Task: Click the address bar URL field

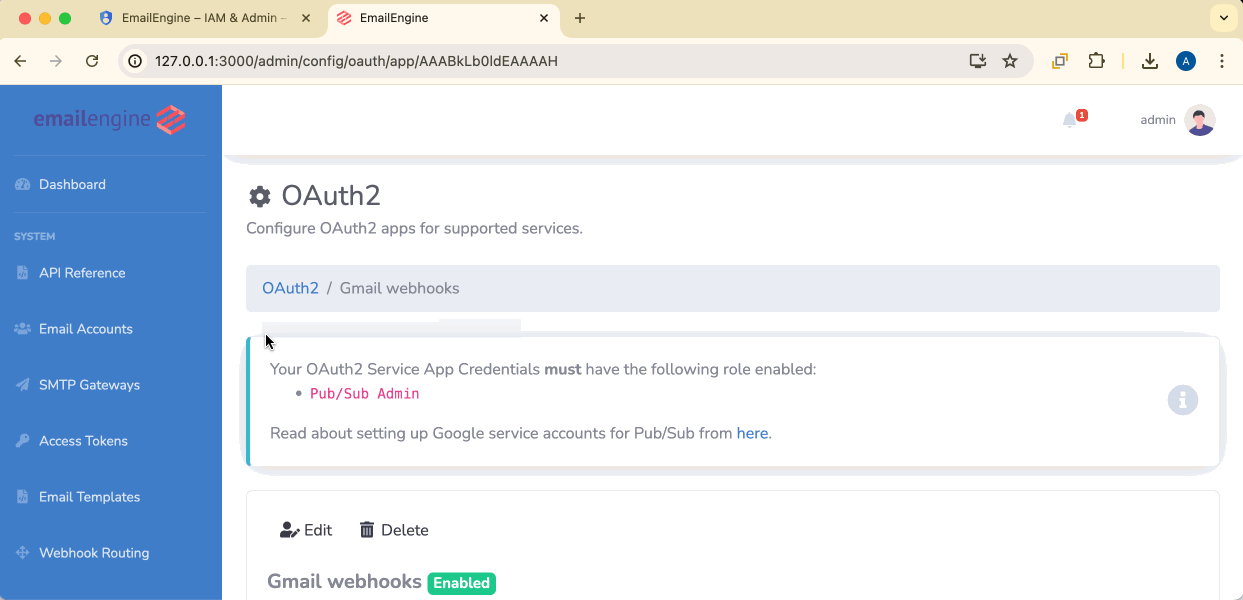Action: tap(400, 60)
